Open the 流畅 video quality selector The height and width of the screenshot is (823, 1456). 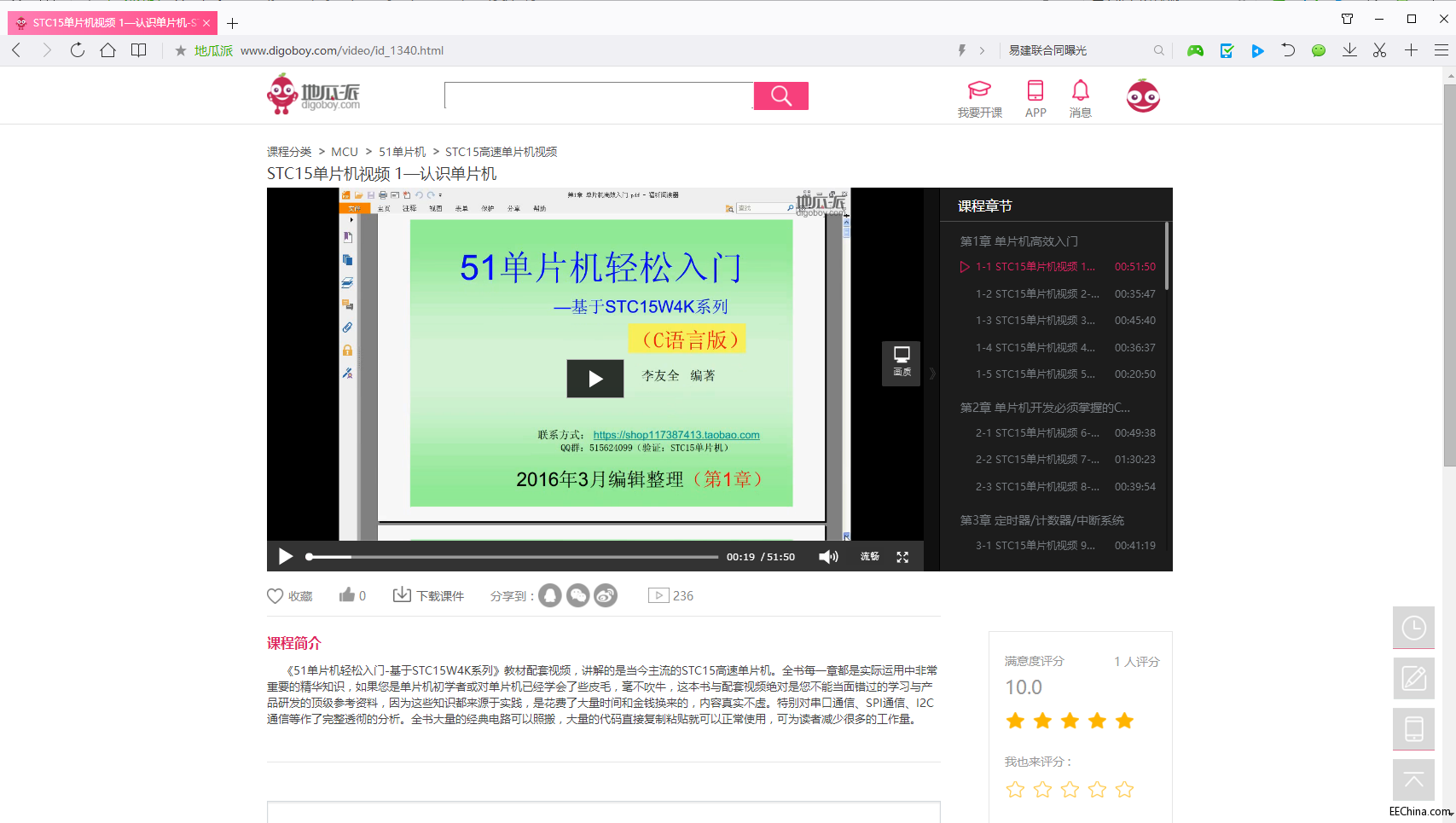point(869,557)
